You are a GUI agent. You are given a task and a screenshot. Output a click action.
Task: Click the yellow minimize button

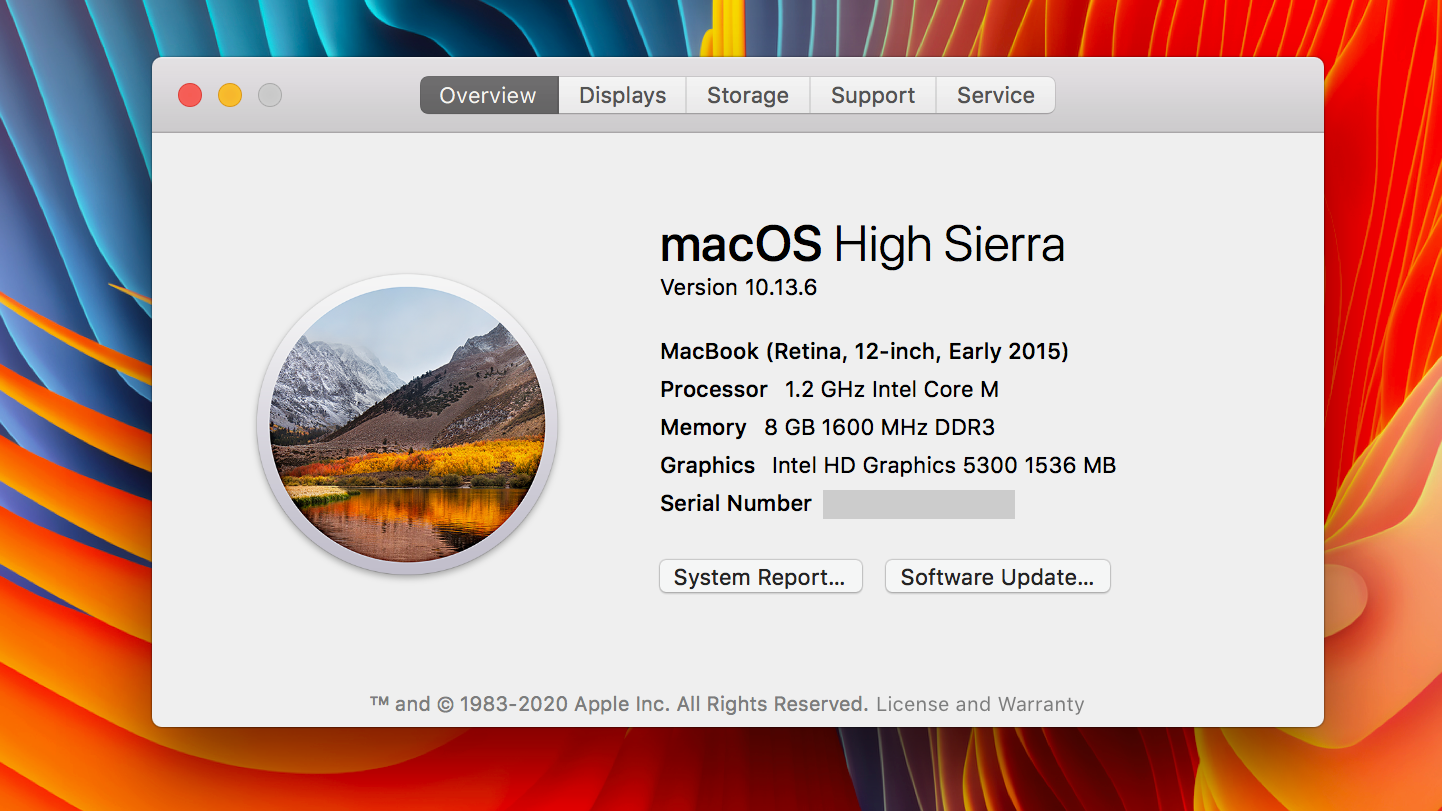click(x=229, y=95)
